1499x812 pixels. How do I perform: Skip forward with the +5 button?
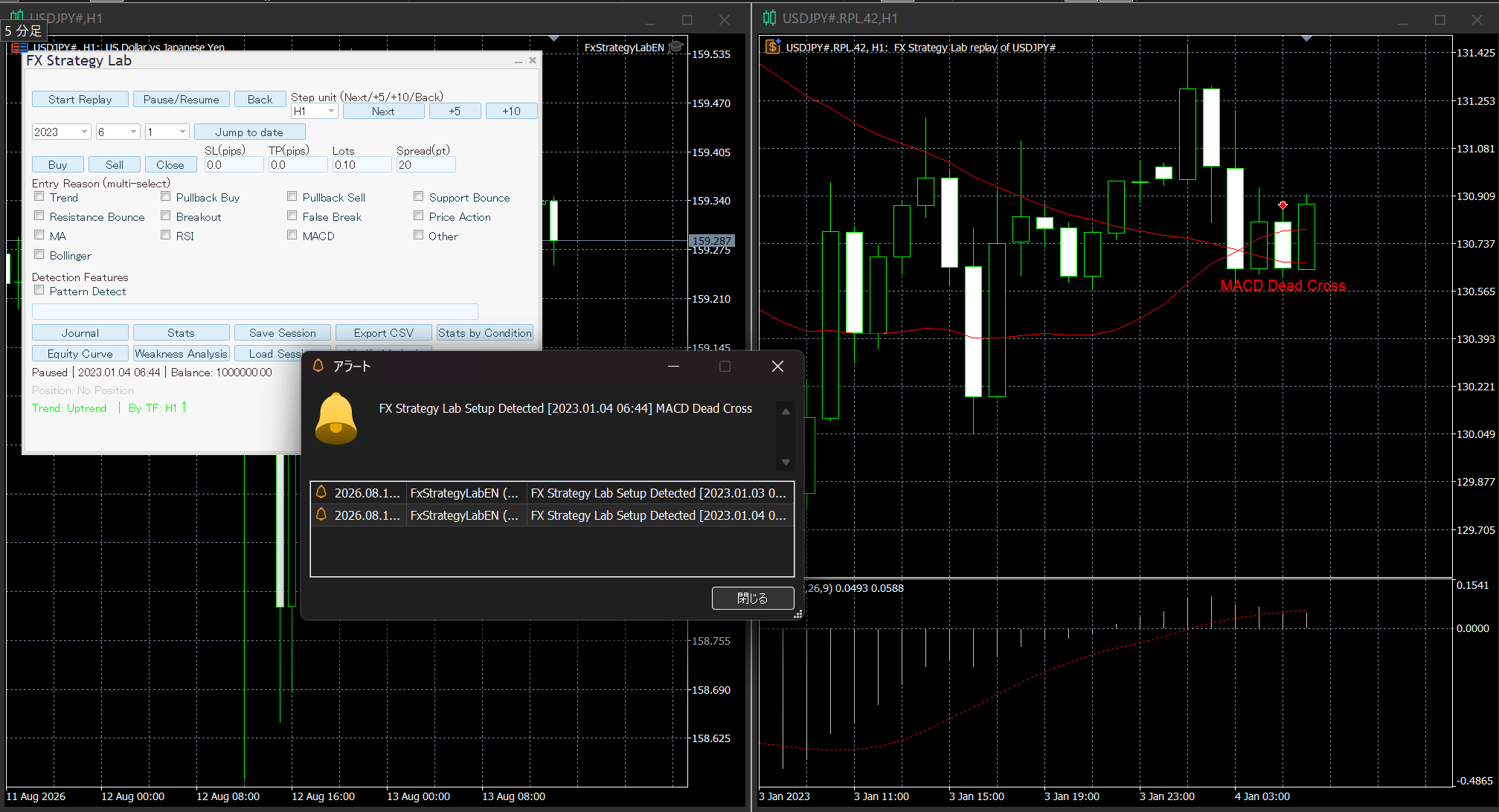click(x=455, y=112)
